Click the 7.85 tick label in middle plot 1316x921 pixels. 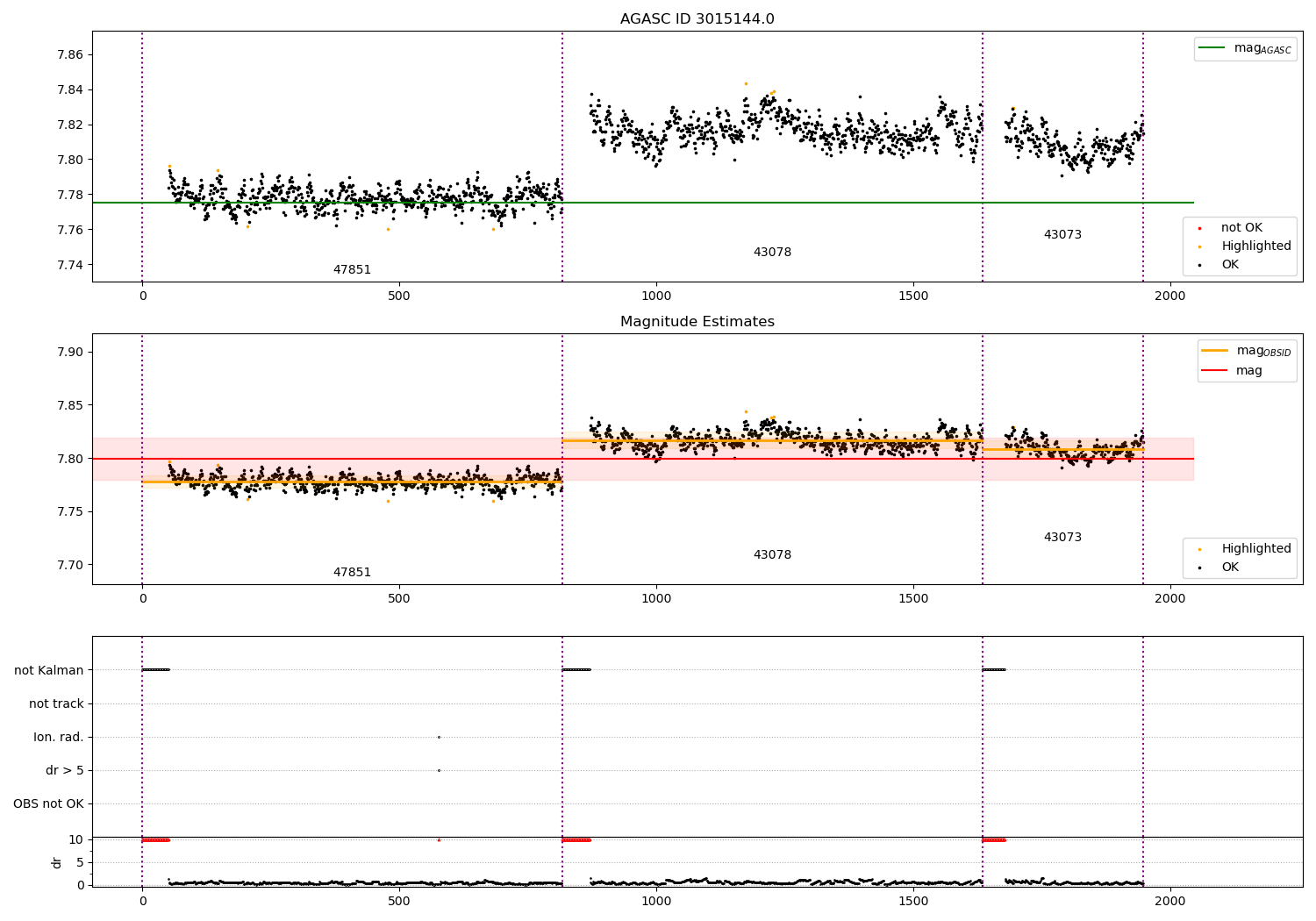pyautogui.click(x=70, y=406)
